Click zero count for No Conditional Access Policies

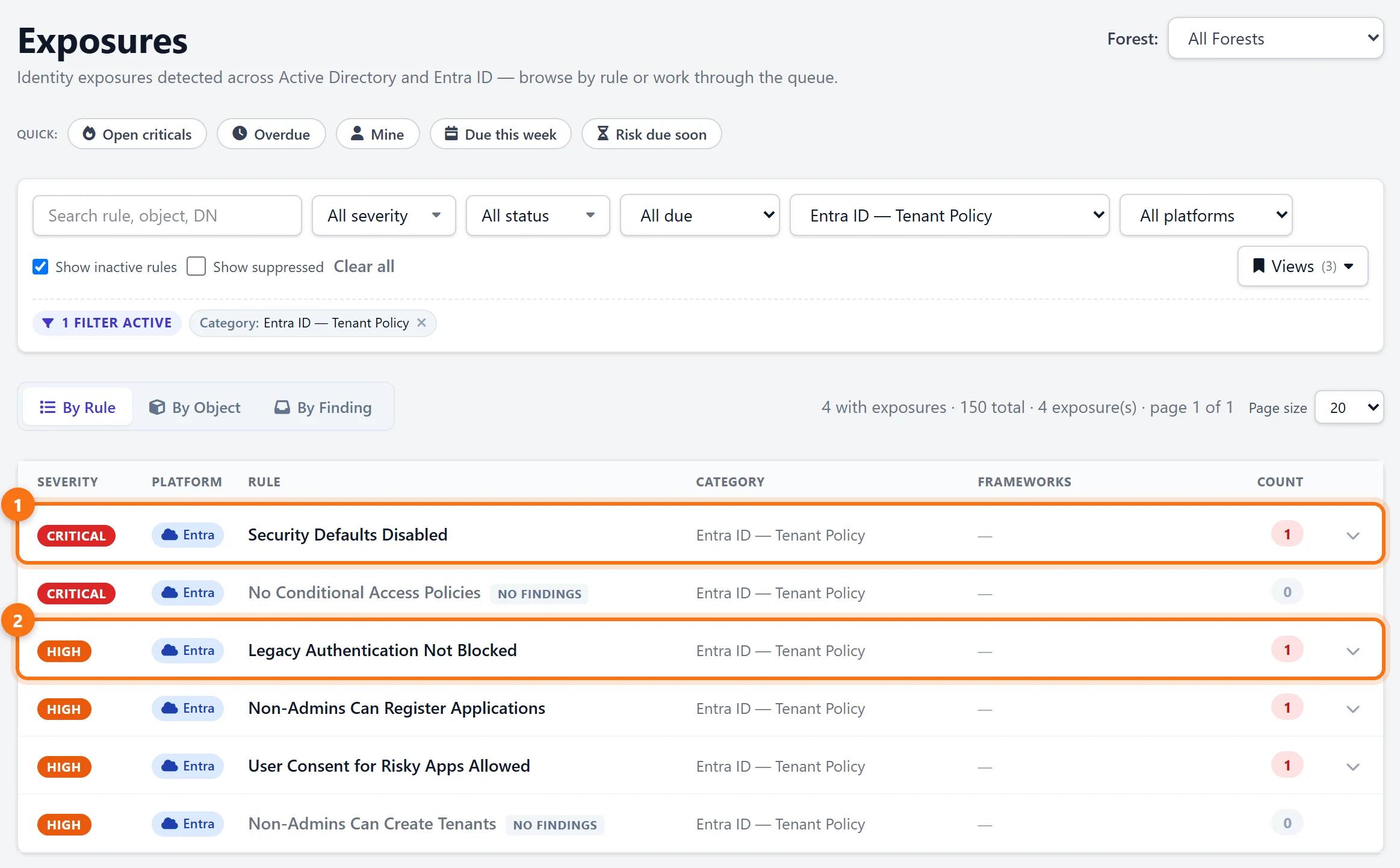[1287, 592]
